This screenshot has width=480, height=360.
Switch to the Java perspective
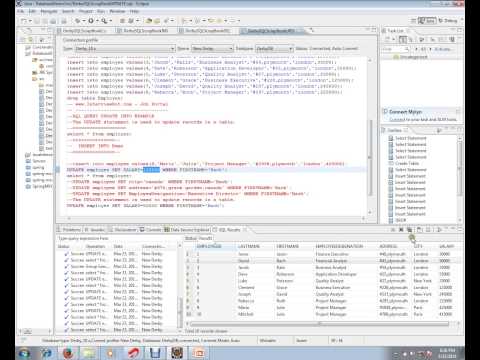[x=427, y=21]
